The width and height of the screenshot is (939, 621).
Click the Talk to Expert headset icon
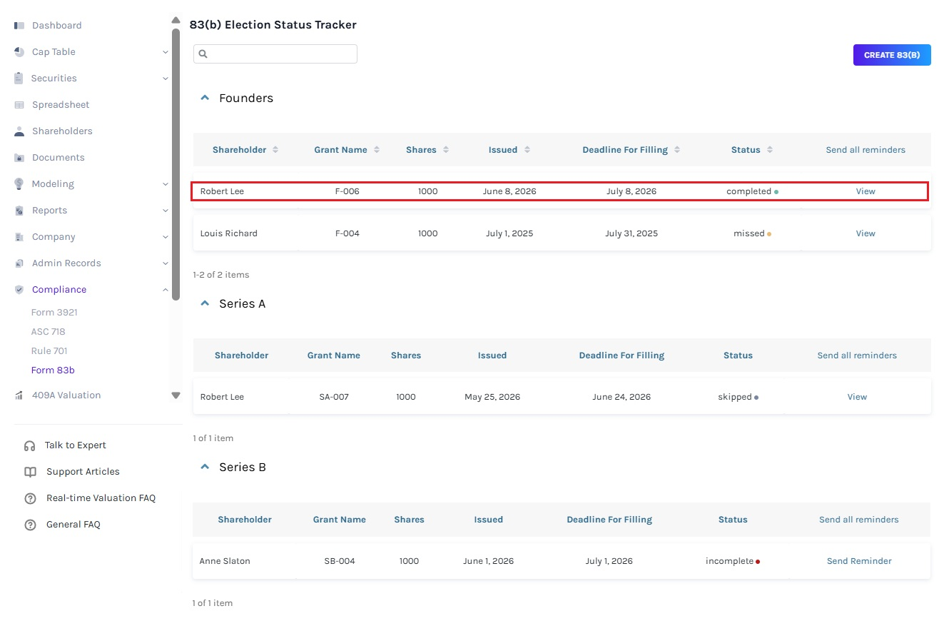point(29,446)
